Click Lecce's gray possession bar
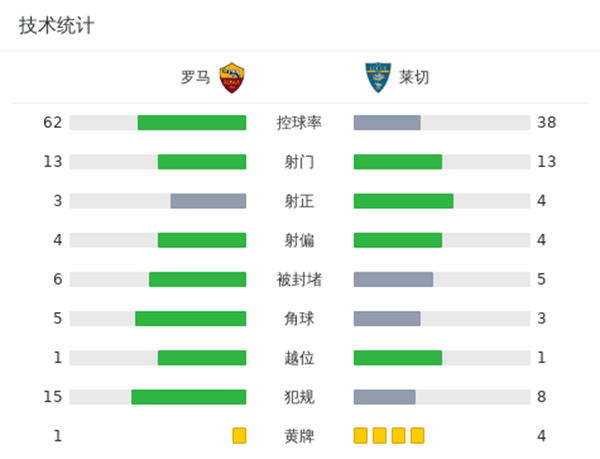Image resolution: width=600 pixels, height=459 pixels. tap(387, 123)
